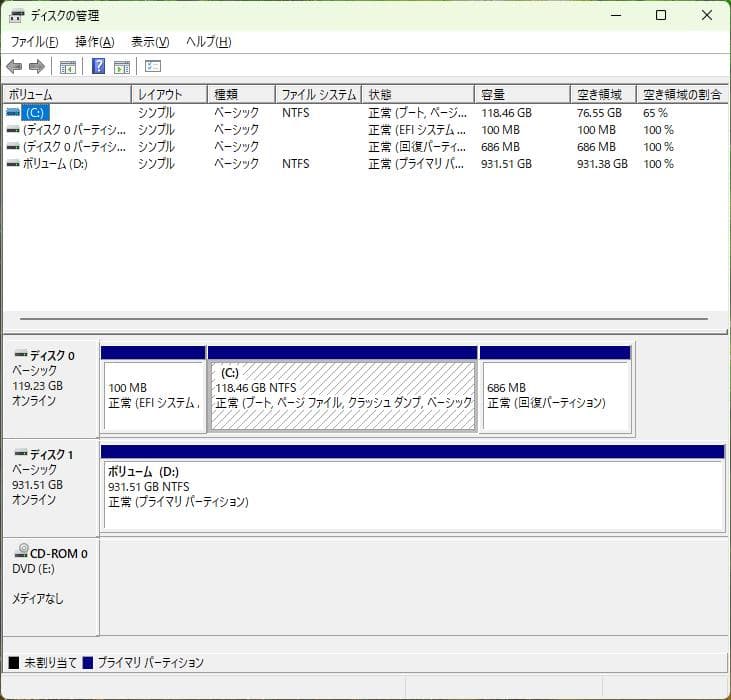Click the black 未割り当て legend swatch
The image size is (731, 700).
(14, 662)
